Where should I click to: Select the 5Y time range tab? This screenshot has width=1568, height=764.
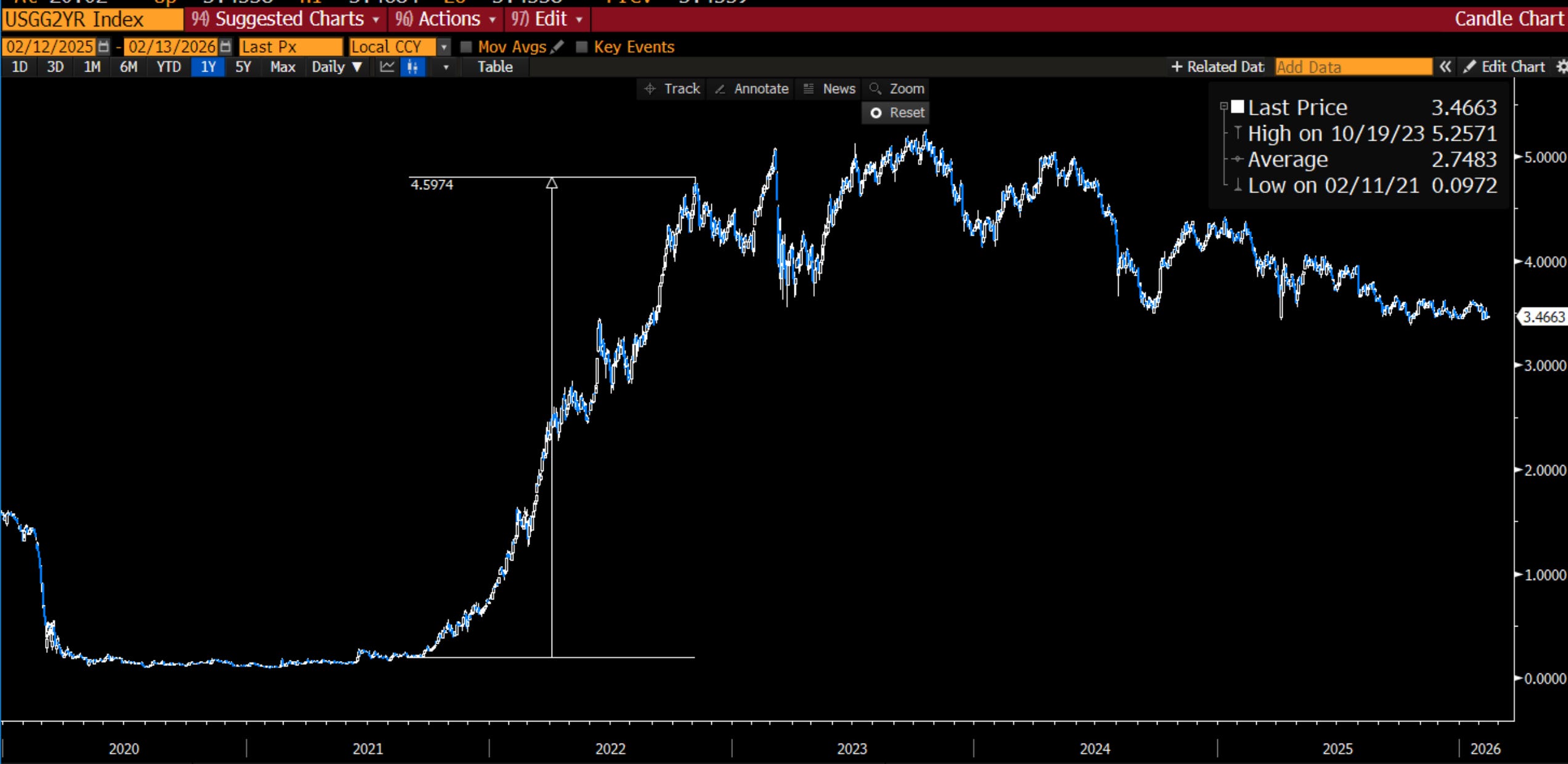click(243, 67)
